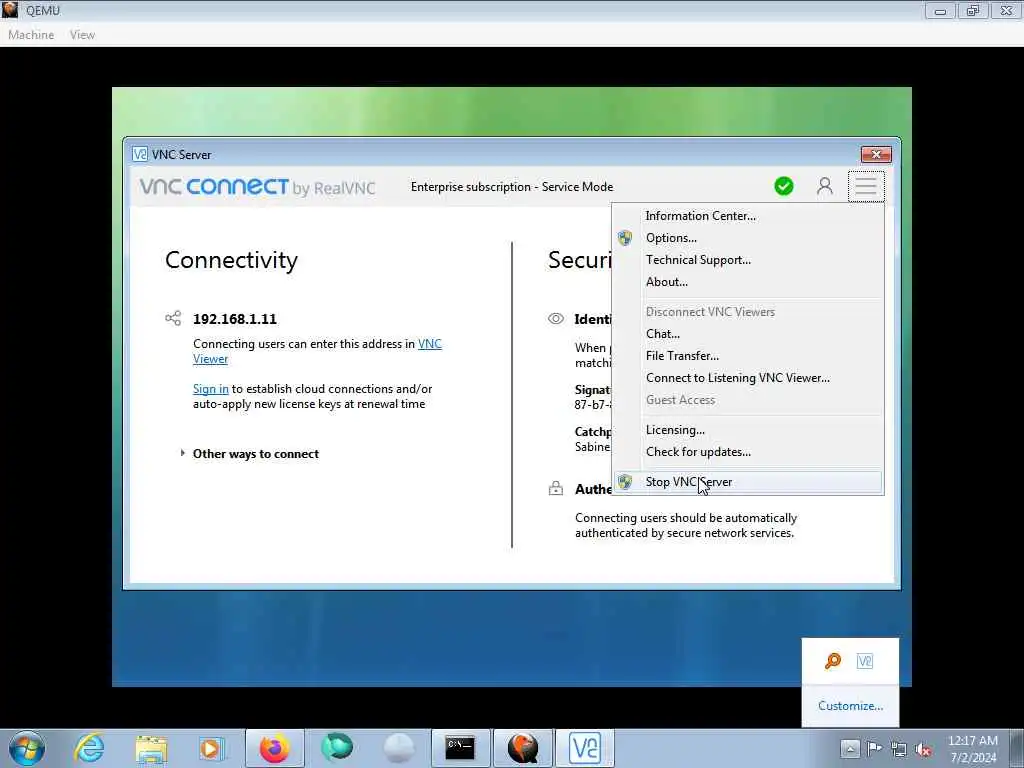Click the Show desktop strip right of the clock
Viewport: 1024px width, 768px height.
click(x=1016, y=748)
